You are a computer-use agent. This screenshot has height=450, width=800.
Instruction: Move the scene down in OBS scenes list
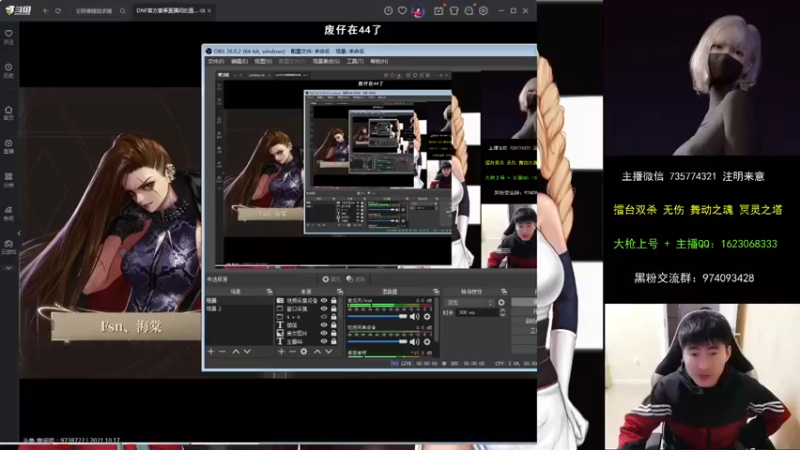247,352
